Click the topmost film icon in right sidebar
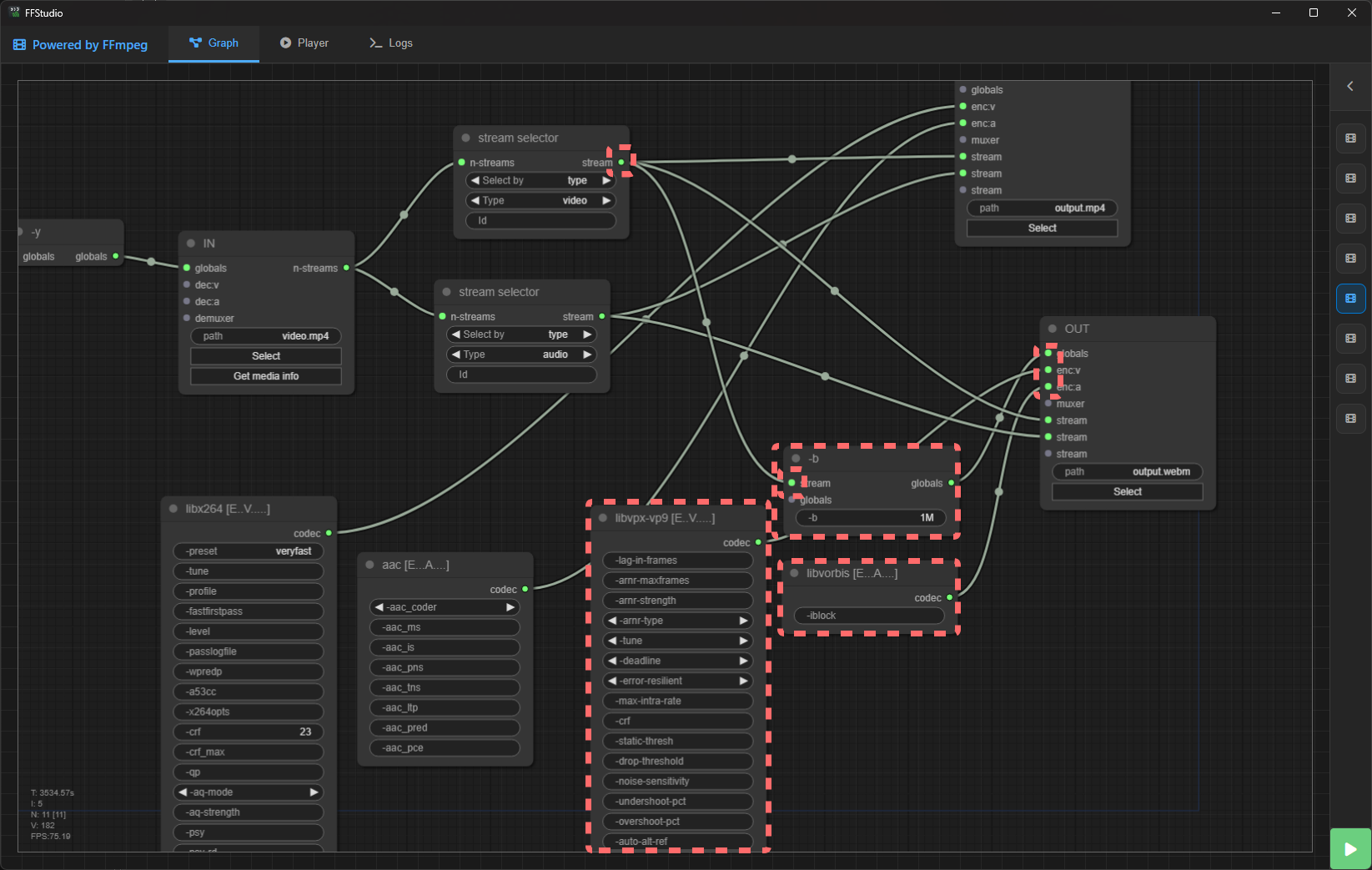 (1350, 138)
